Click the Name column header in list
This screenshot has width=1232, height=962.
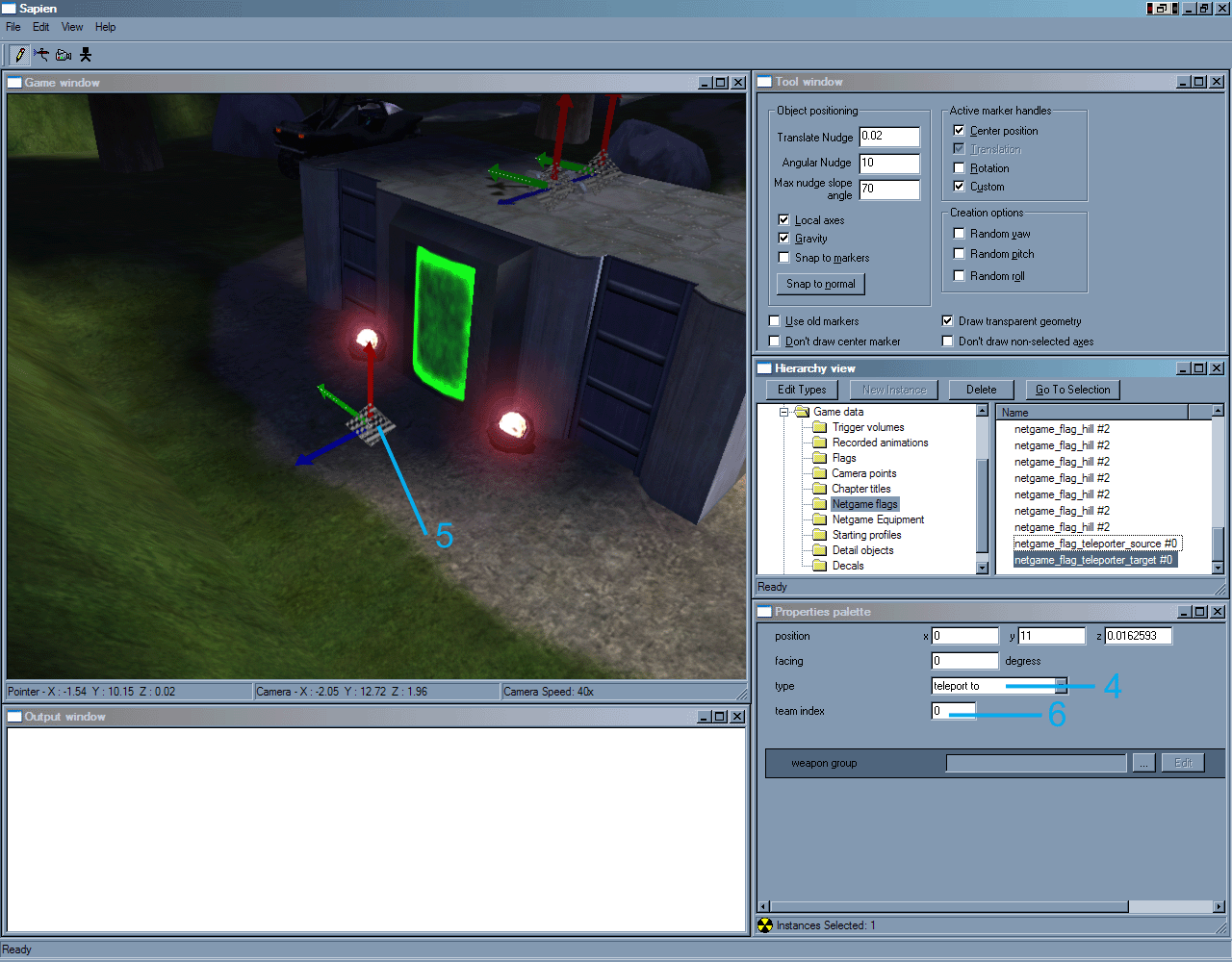pyautogui.click(x=1091, y=412)
